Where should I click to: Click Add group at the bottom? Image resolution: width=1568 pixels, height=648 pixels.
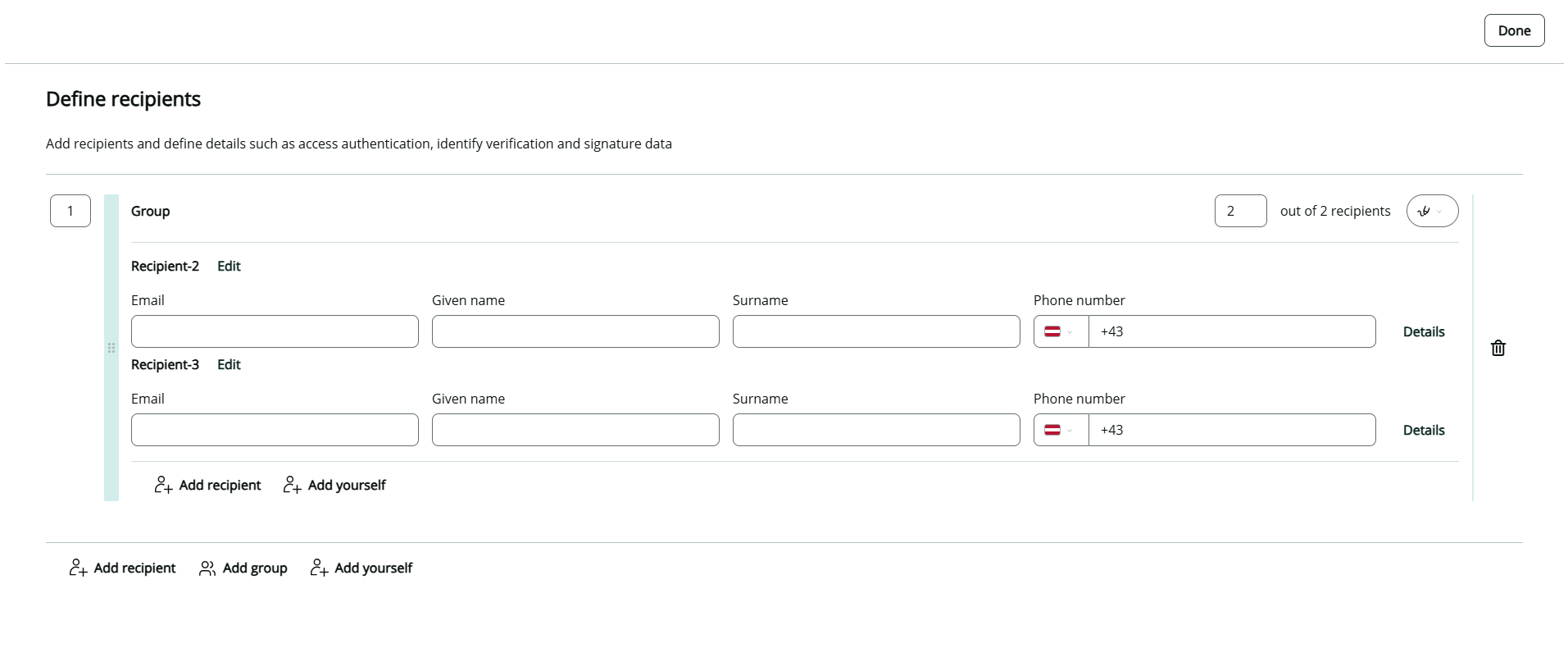(243, 568)
